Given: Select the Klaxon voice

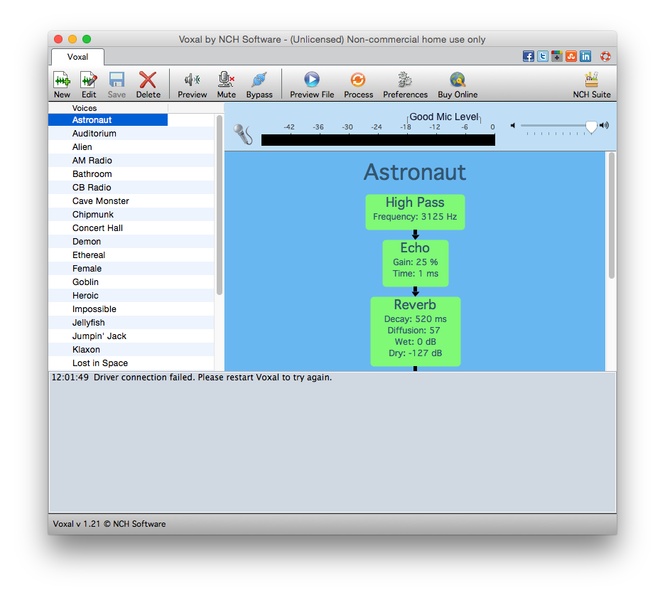Looking at the screenshot, I should [x=131, y=350].
